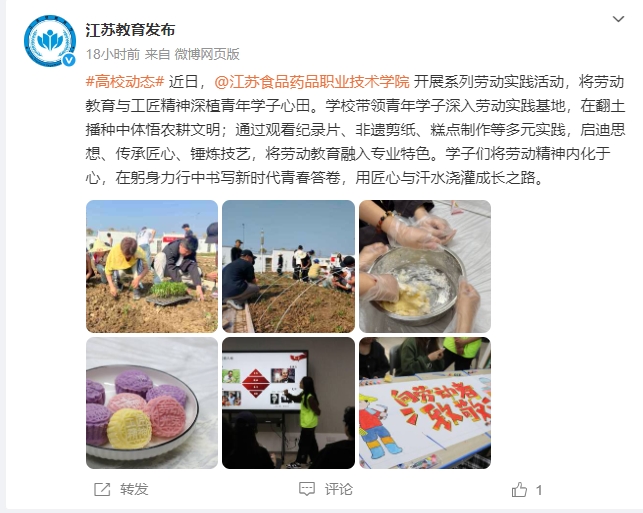Click the 18小时前 timestamp

(x=113, y=54)
